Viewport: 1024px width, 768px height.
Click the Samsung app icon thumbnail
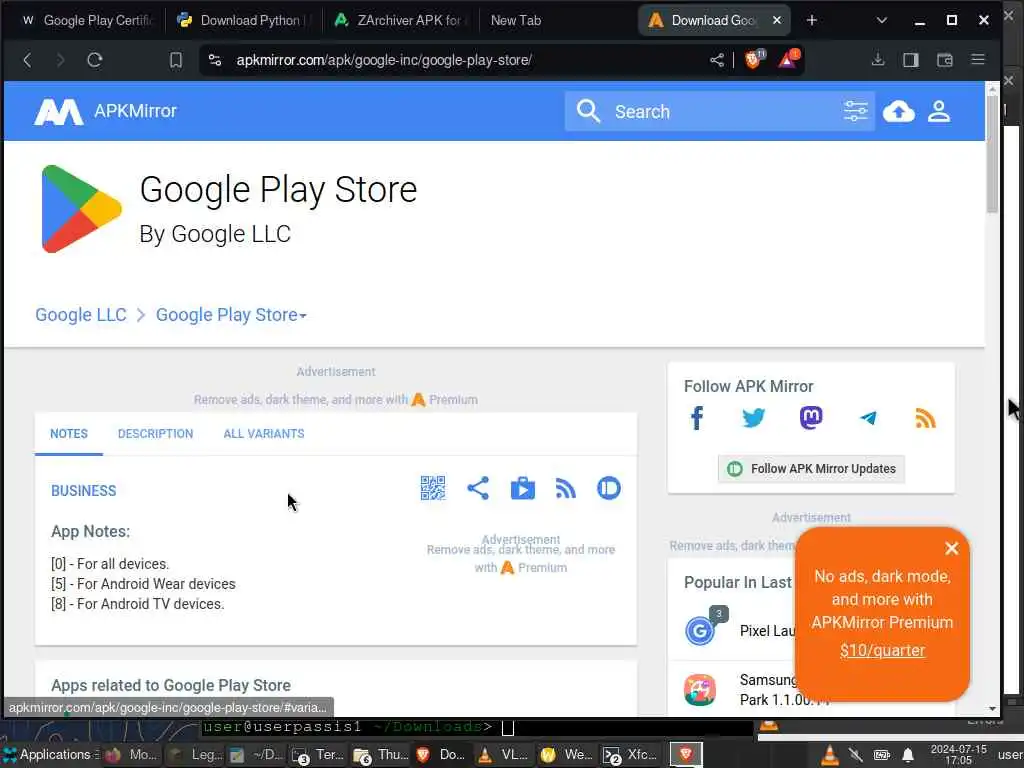699,690
